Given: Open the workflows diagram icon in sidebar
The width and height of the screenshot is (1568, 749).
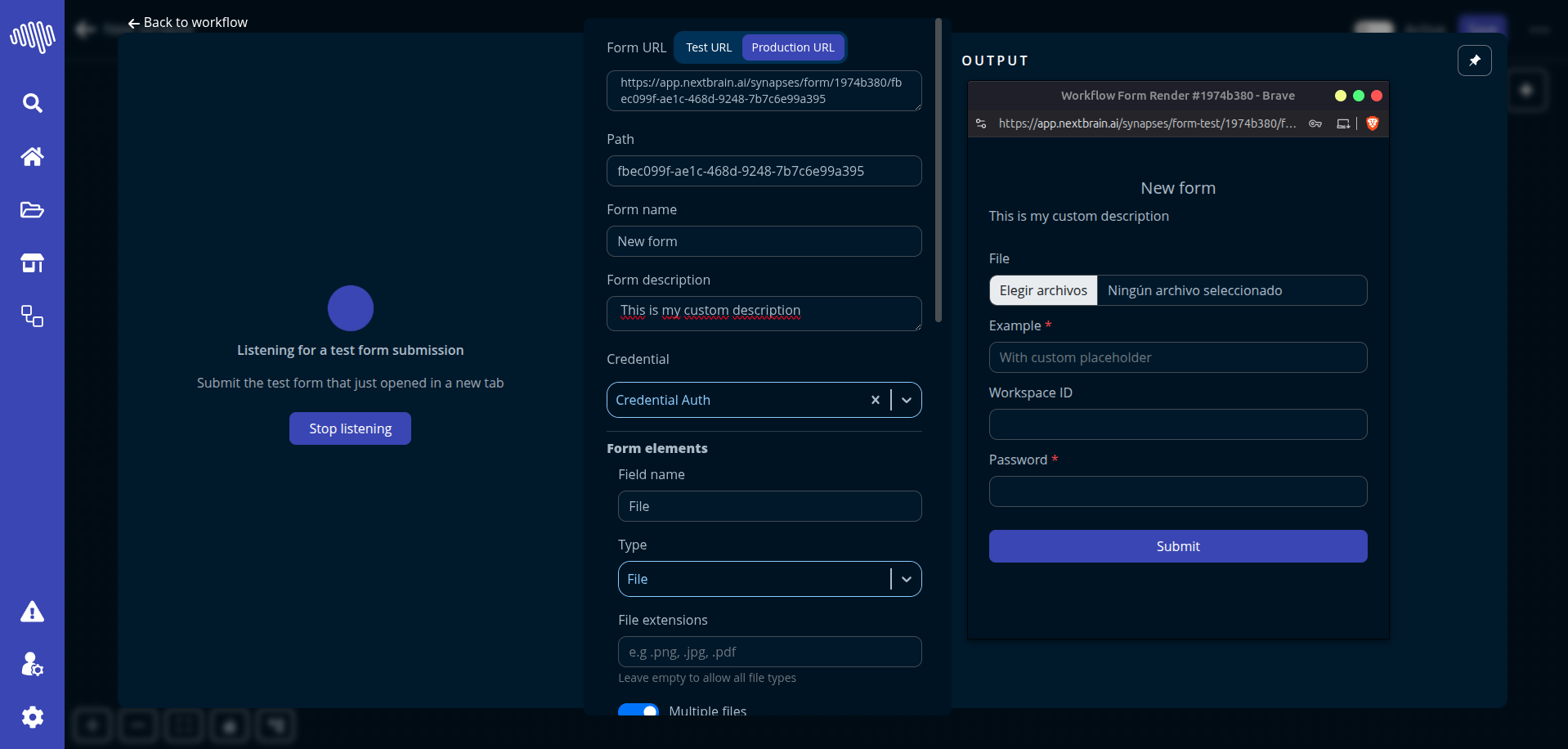Looking at the screenshot, I should pyautogui.click(x=32, y=316).
